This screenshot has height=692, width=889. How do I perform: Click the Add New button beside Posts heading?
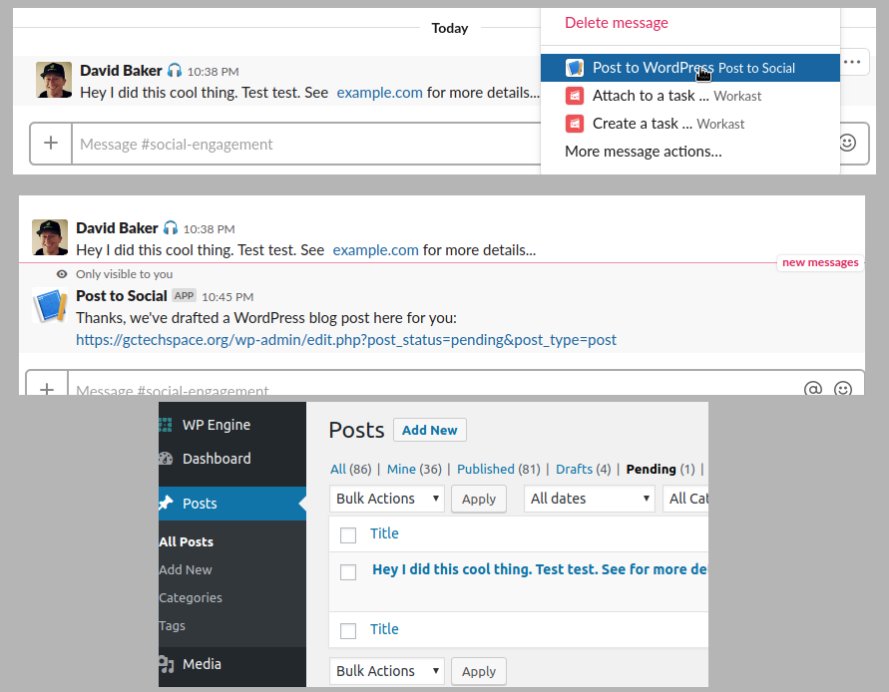tap(430, 430)
